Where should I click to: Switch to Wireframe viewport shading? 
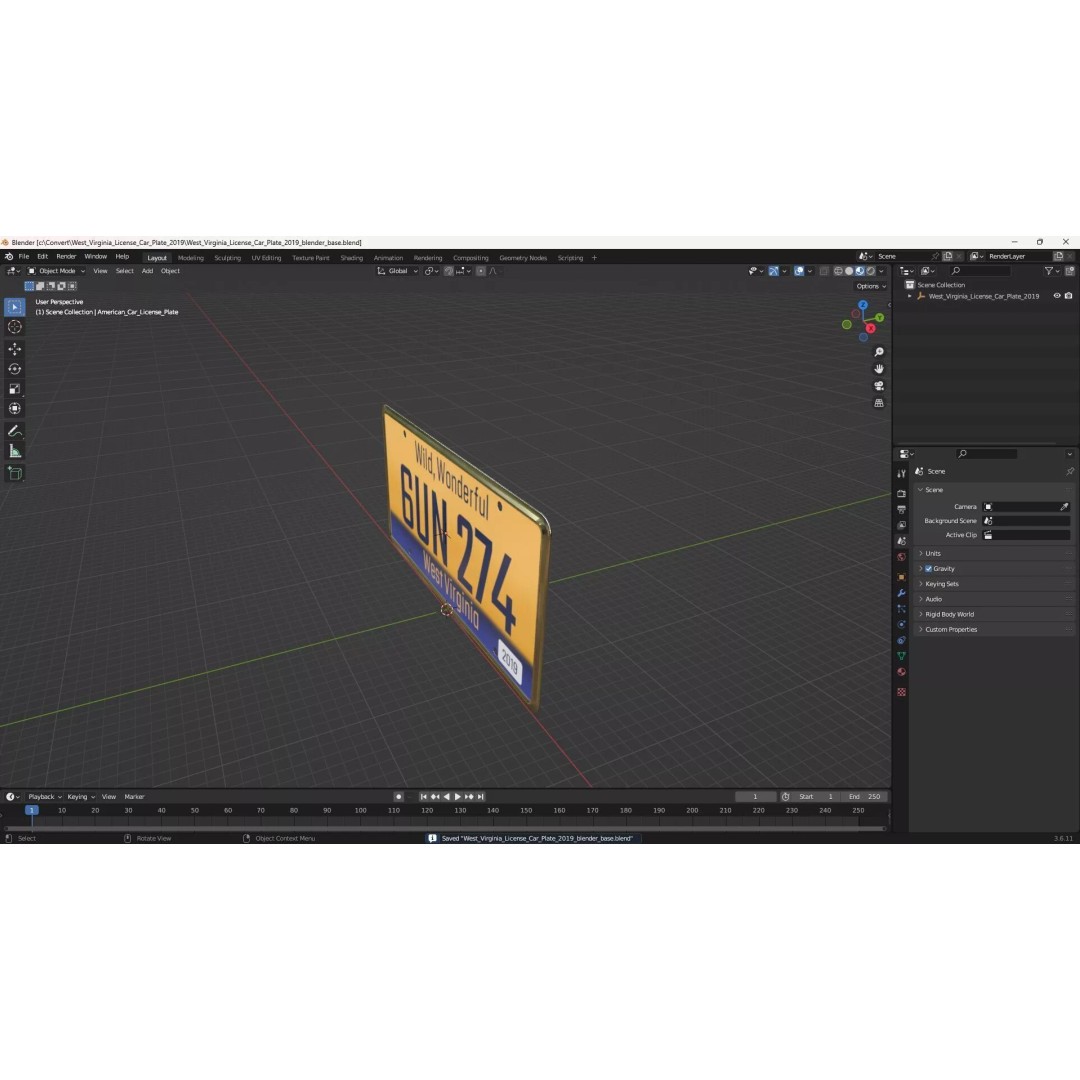[838, 271]
